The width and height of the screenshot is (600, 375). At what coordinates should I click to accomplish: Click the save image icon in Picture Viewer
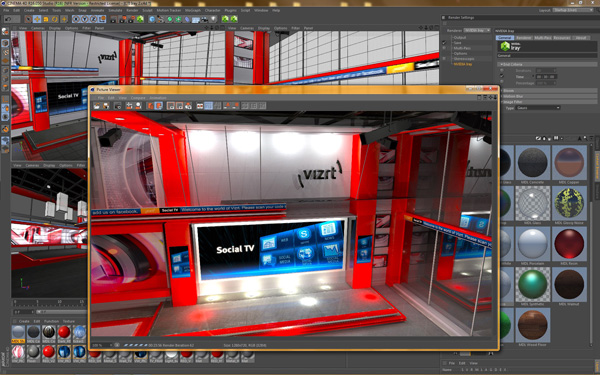(105, 106)
